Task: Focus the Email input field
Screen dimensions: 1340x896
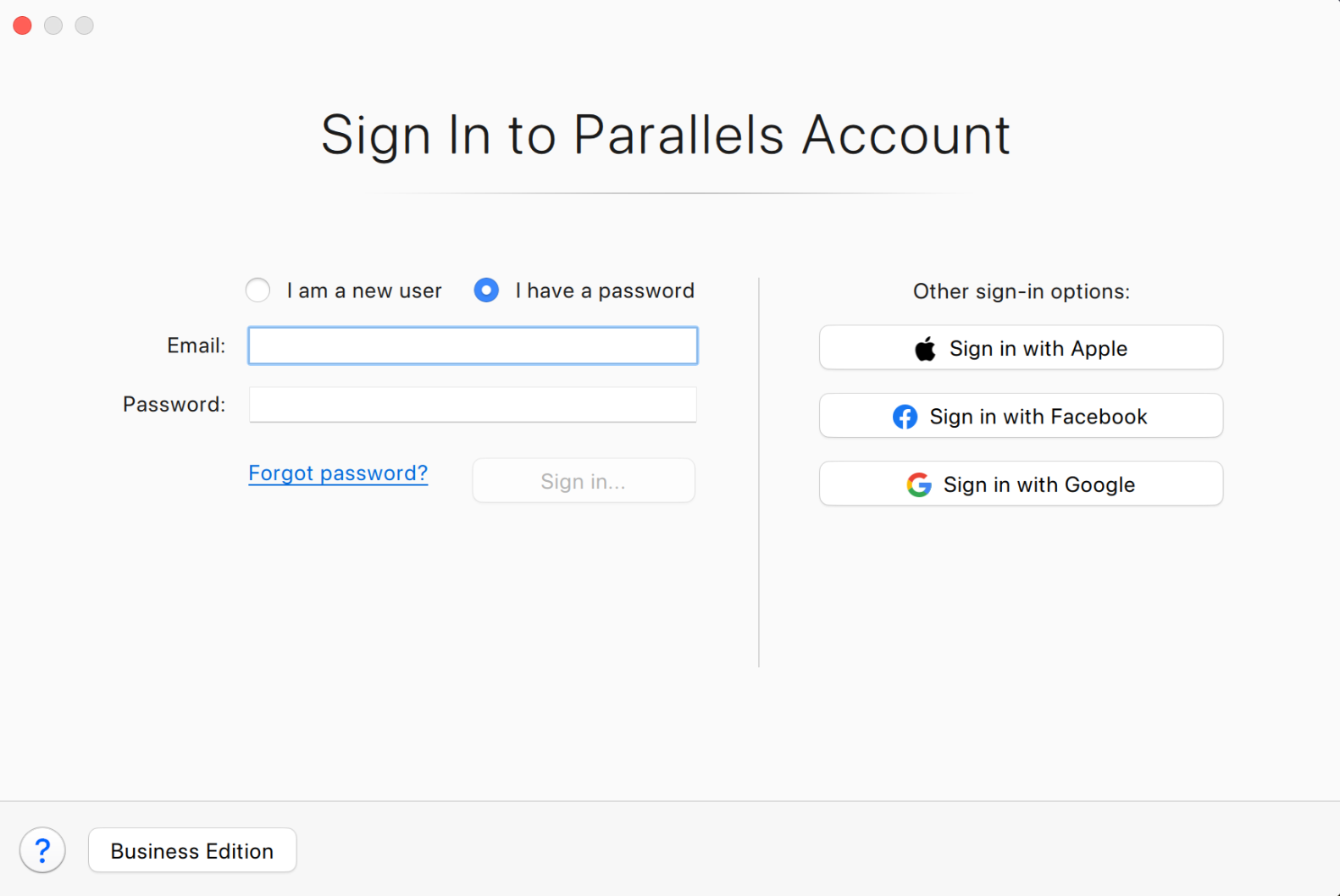Action: coord(472,345)
